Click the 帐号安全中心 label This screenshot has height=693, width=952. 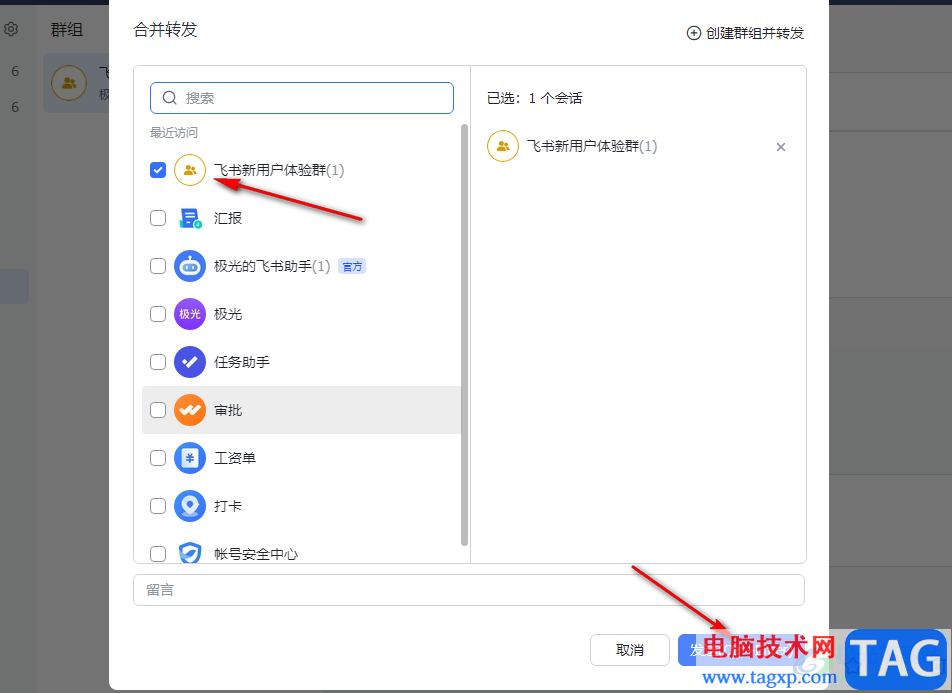click(x=256, y=554)
